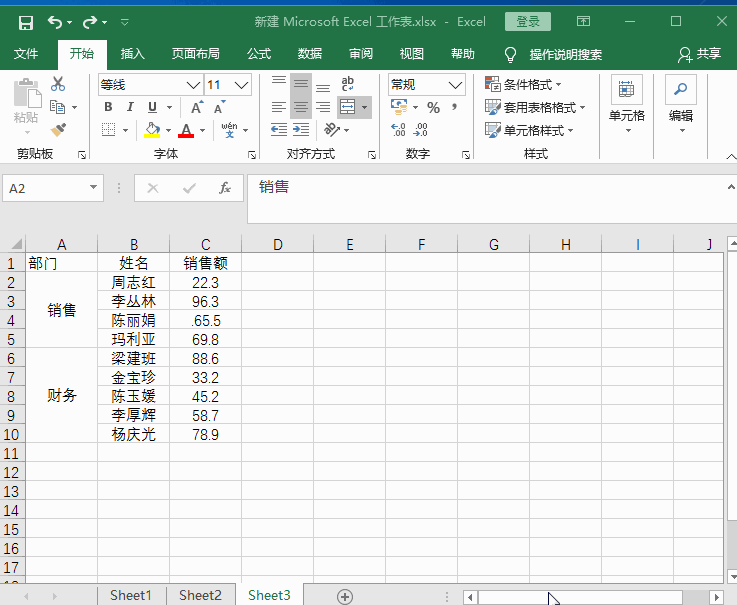
Task: Open Conditional Formatting menu
Action: click(x=523, y=85)
